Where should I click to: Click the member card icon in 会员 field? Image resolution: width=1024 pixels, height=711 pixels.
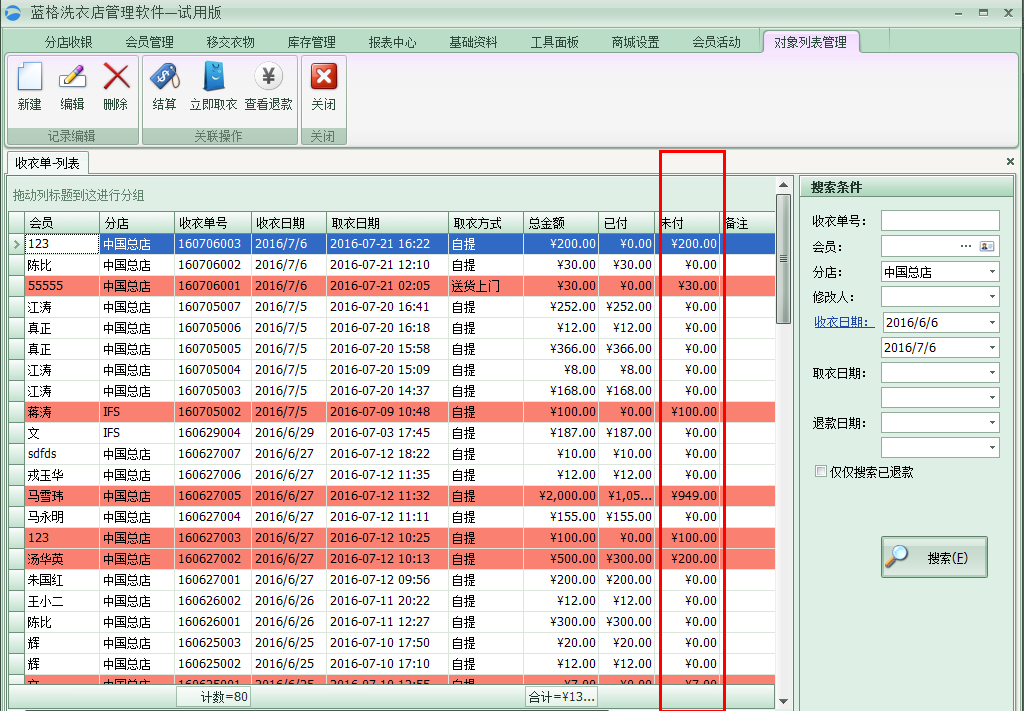[986, 246]
